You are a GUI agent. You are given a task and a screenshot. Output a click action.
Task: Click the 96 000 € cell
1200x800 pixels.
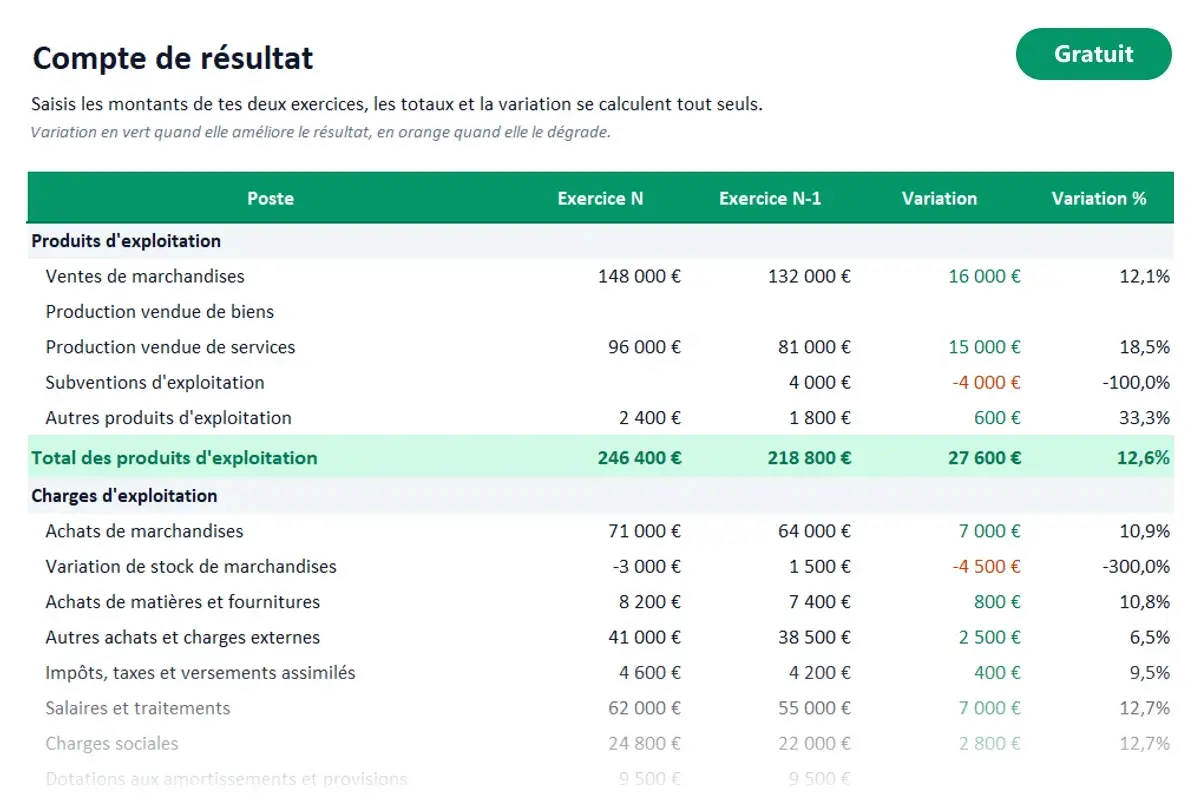tap(644, 347)
